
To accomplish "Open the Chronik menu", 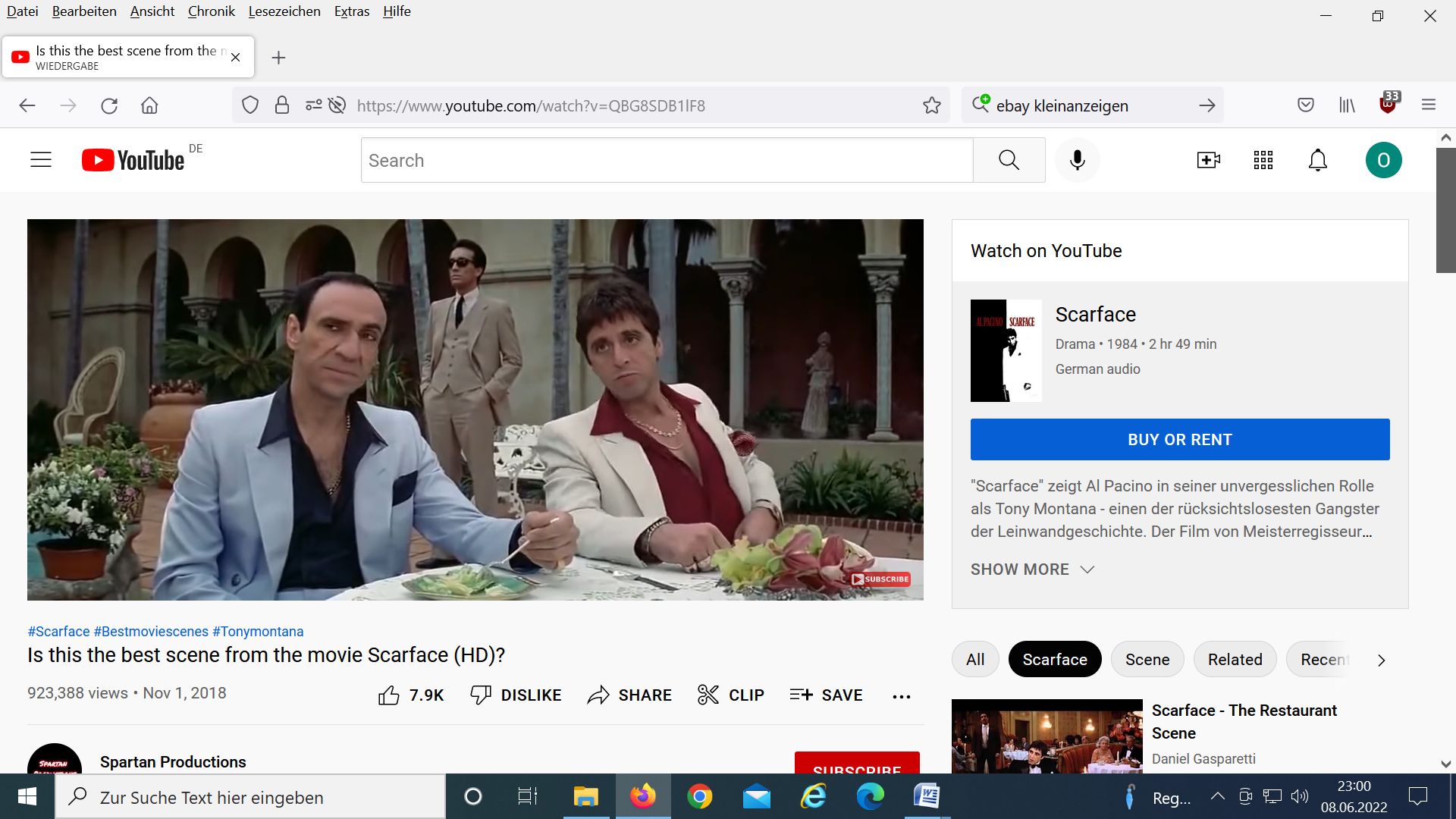I will (x=212, y=11).
